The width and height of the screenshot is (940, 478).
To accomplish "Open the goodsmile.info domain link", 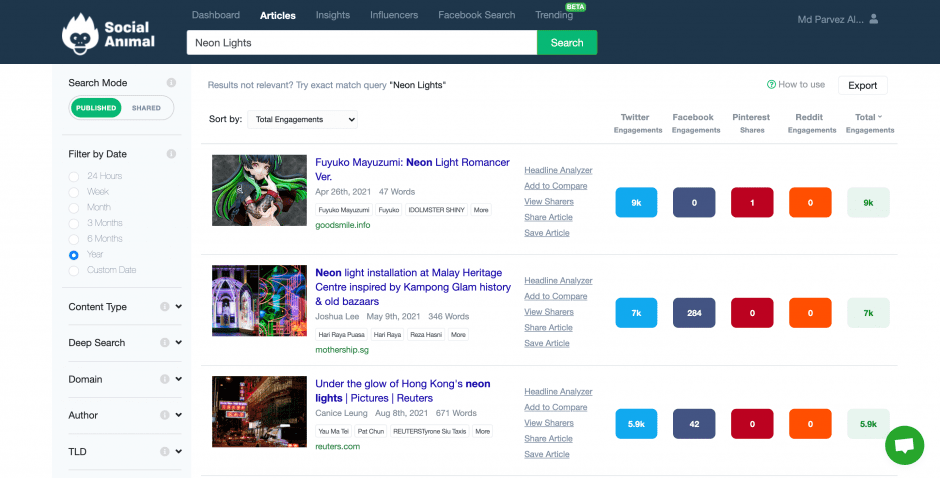I will pyautogui.click(x=343, y=225).
